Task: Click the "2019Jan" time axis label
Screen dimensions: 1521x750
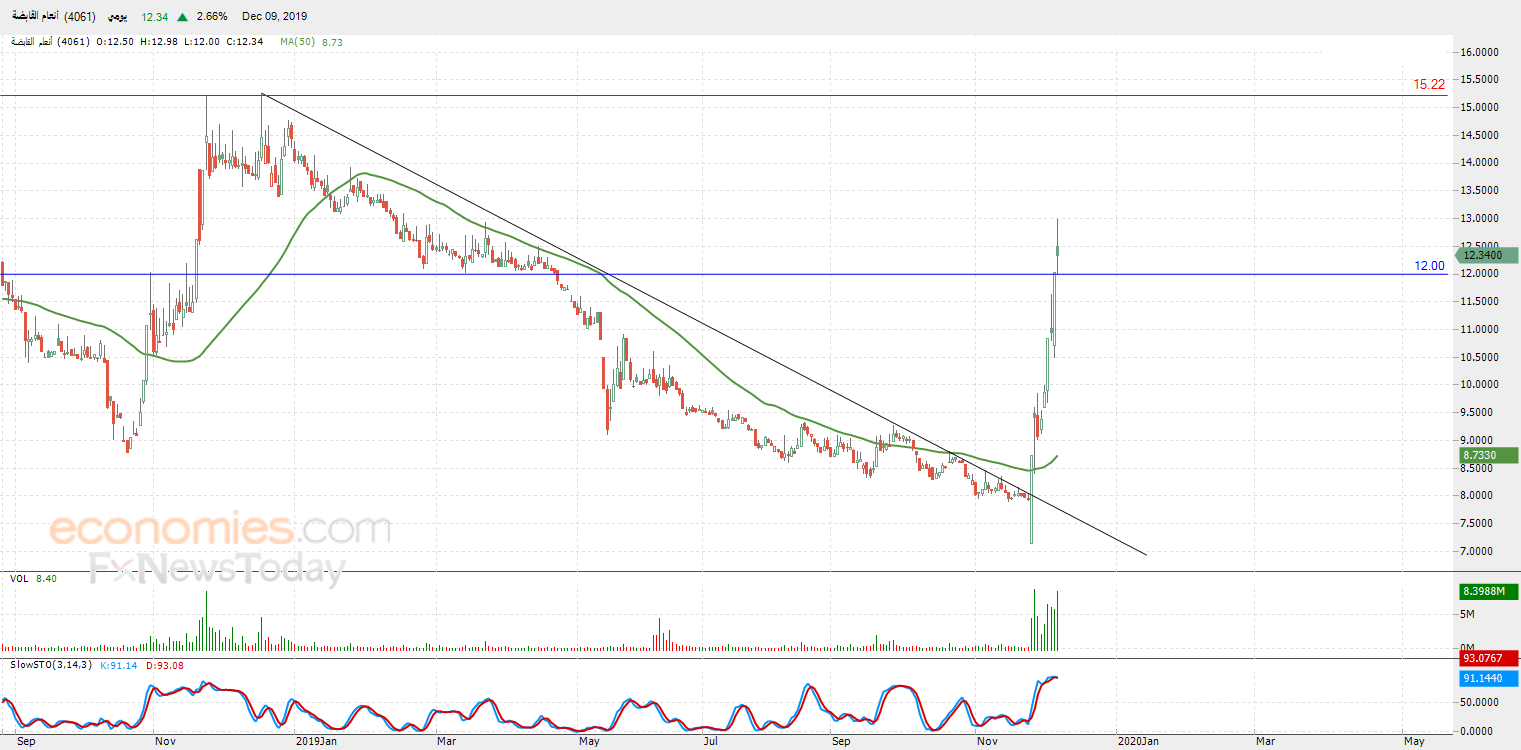Action: [x=316, y=741]
